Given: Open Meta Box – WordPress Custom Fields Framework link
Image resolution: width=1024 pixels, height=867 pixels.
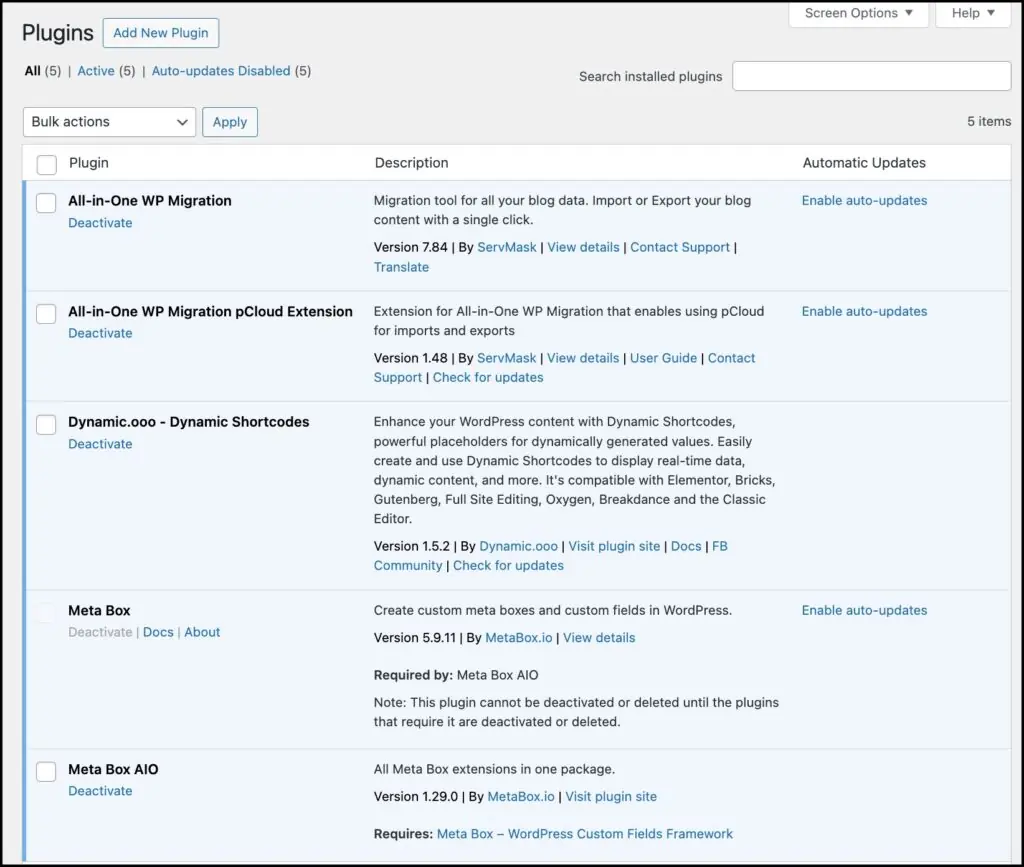Looking at the screenshot, I should [x=585, y=834].
